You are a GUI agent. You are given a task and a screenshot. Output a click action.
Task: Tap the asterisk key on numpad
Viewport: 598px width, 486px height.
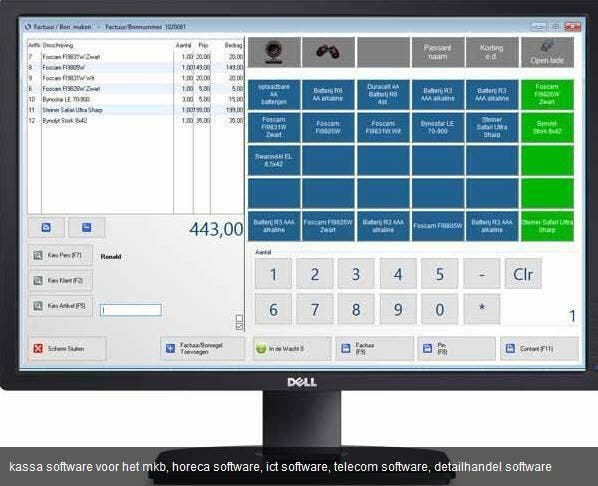pos(482,309)
